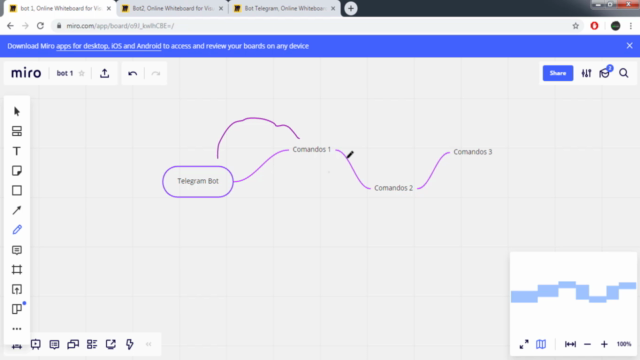Screen dimensions: 640x360
Task: Select the cursor tool in Miro toolbar
Action: point(17,111)
